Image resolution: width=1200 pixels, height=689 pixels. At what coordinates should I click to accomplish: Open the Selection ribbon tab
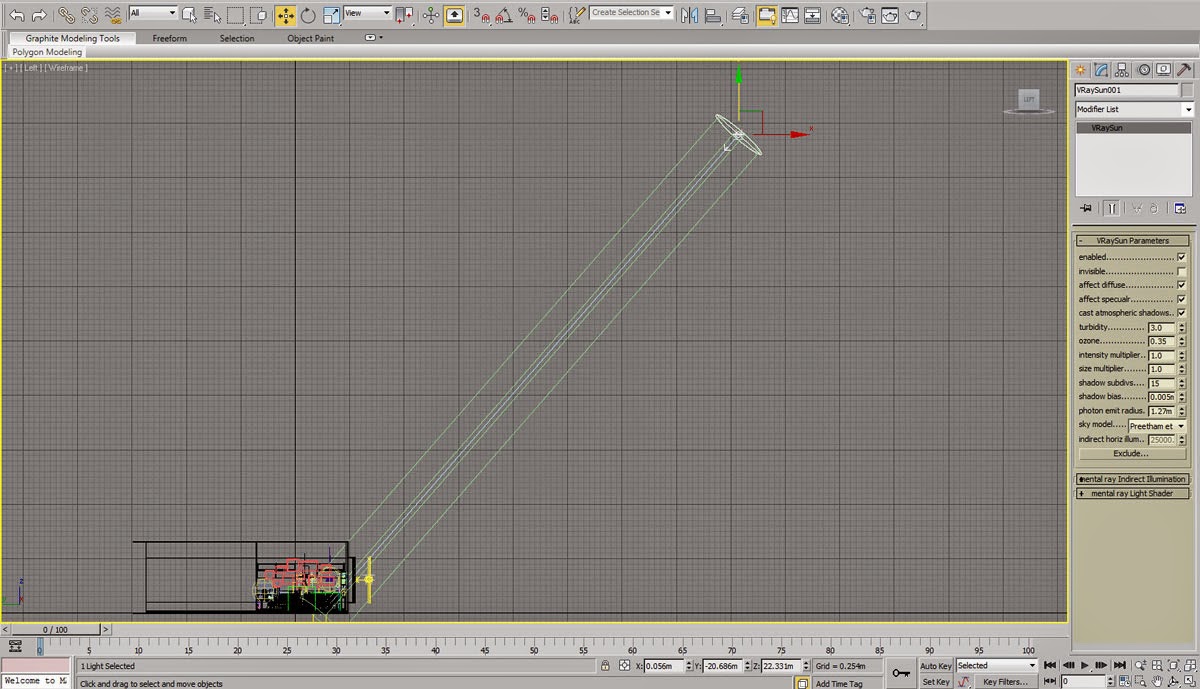[x=237, y=38]
